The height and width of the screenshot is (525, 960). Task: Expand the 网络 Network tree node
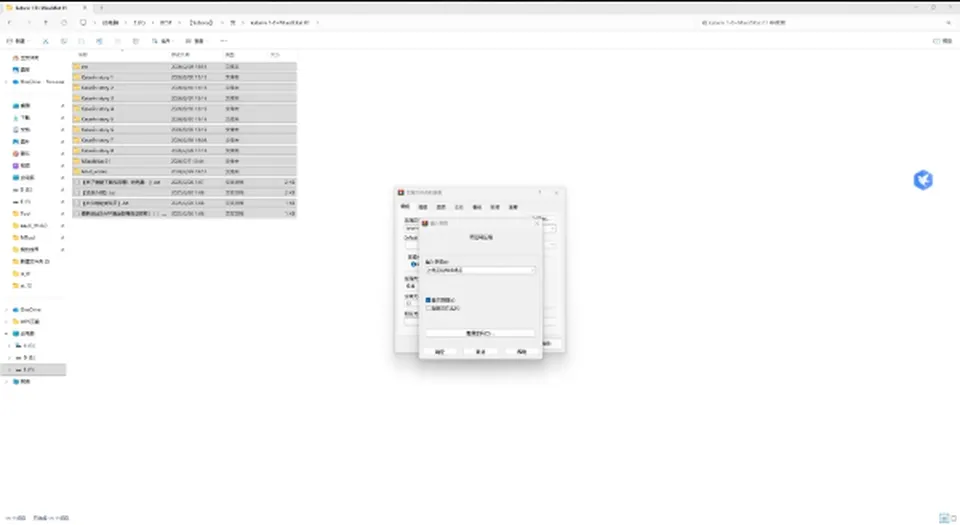click(7, 381)
